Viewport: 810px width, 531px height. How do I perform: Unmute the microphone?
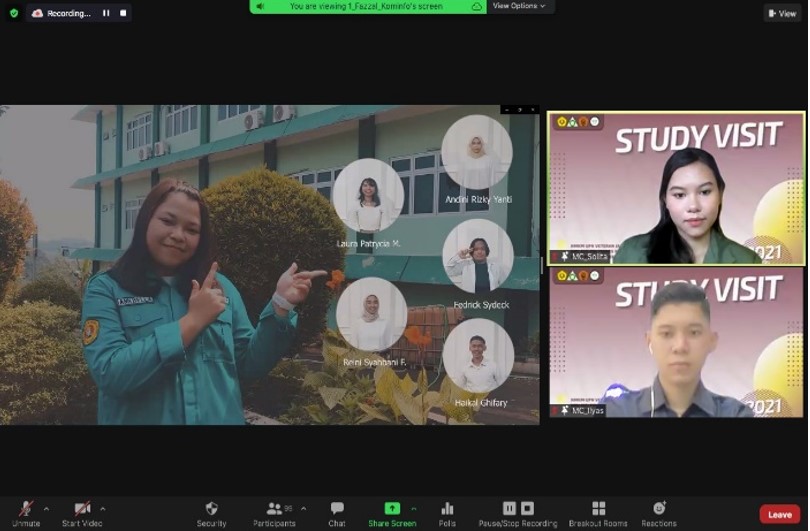[x=26, y=514]
